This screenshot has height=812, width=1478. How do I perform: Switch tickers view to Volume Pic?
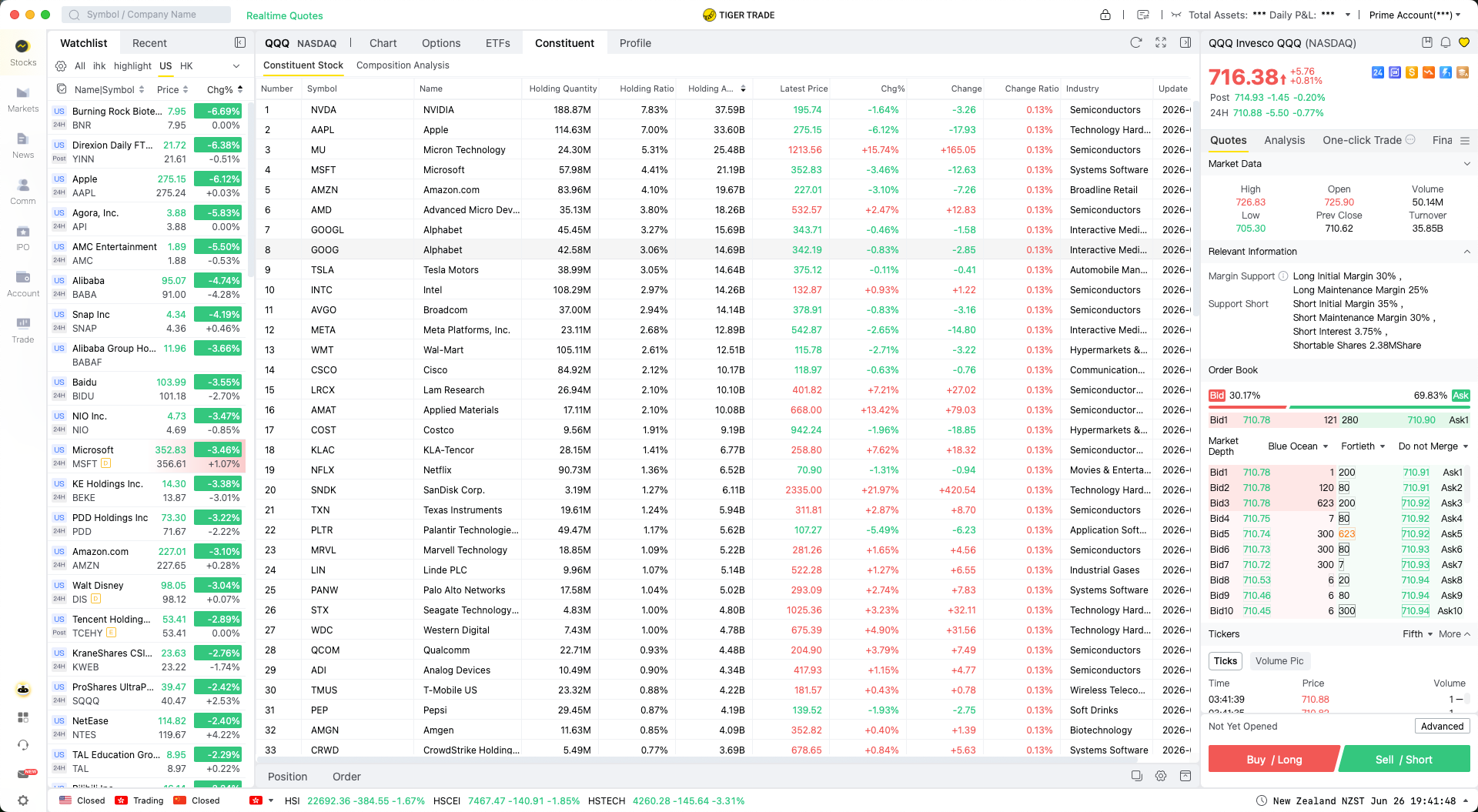point(1279,661)
